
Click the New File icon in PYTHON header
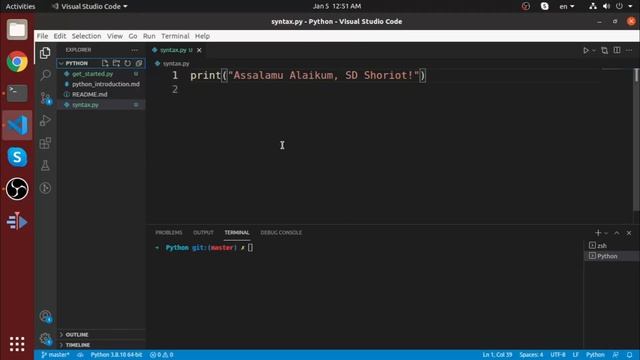[x=105, y=63]
